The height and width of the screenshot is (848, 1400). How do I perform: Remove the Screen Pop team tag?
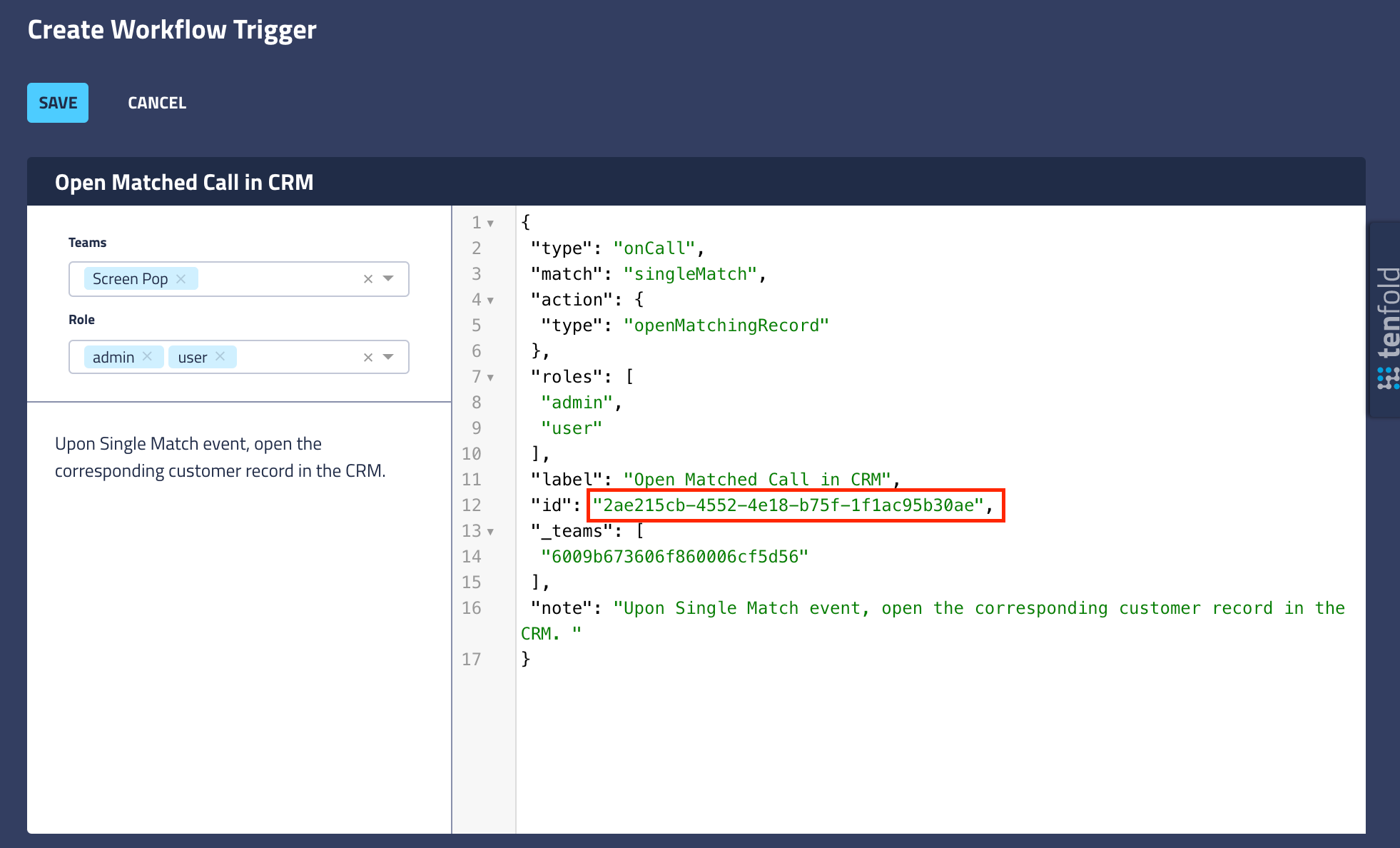pos(181,278)
